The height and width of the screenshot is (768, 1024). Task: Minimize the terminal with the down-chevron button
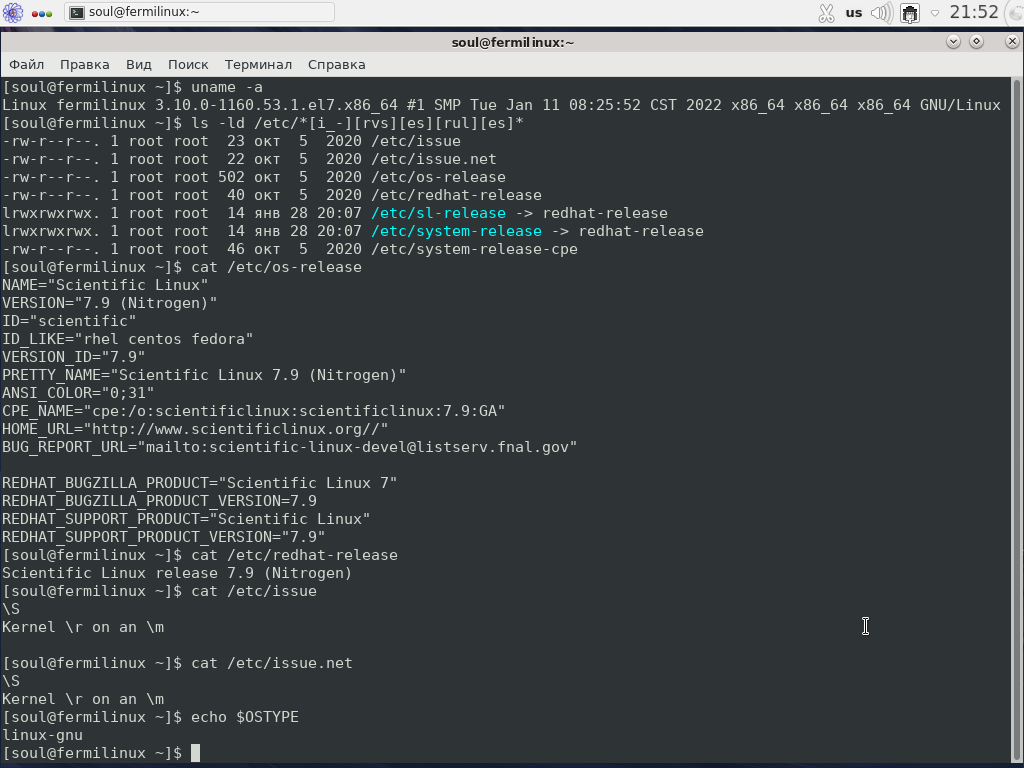click(953, 42)
